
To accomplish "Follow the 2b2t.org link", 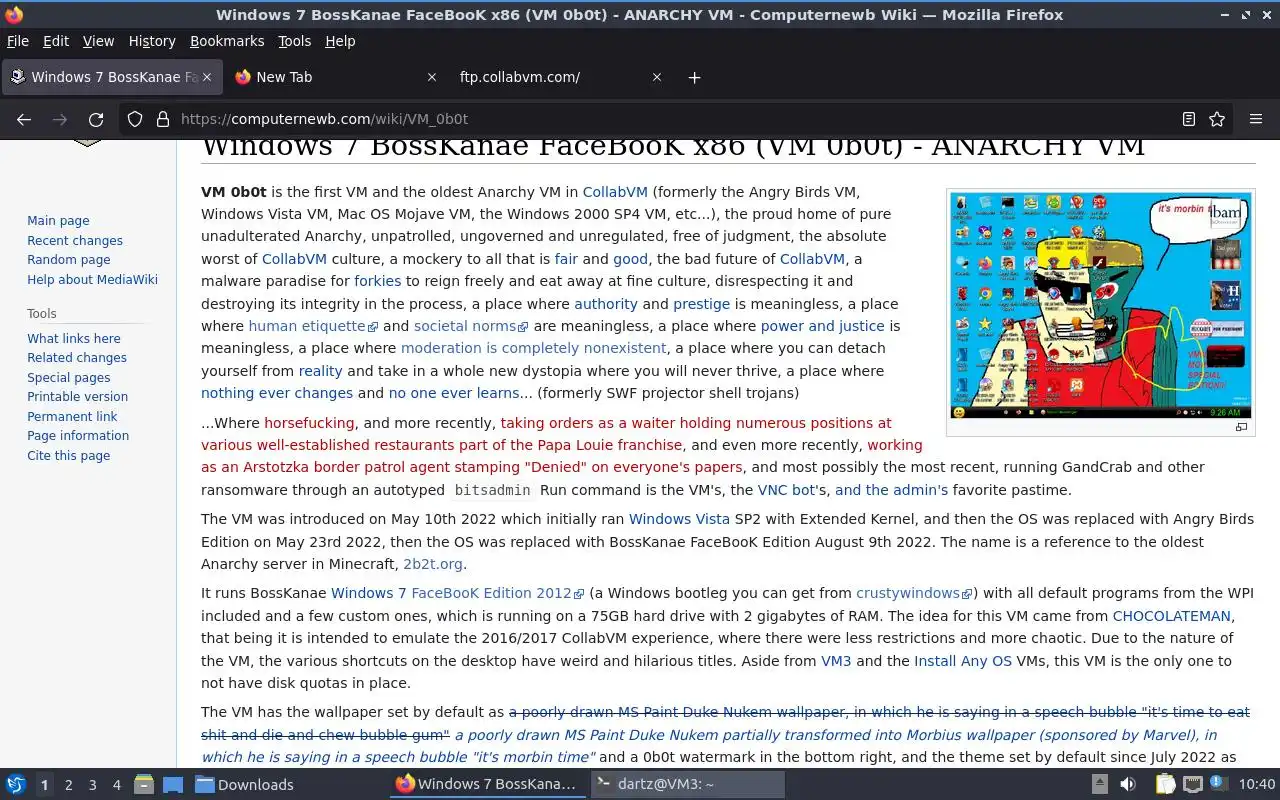I will (x=433, y=564).
